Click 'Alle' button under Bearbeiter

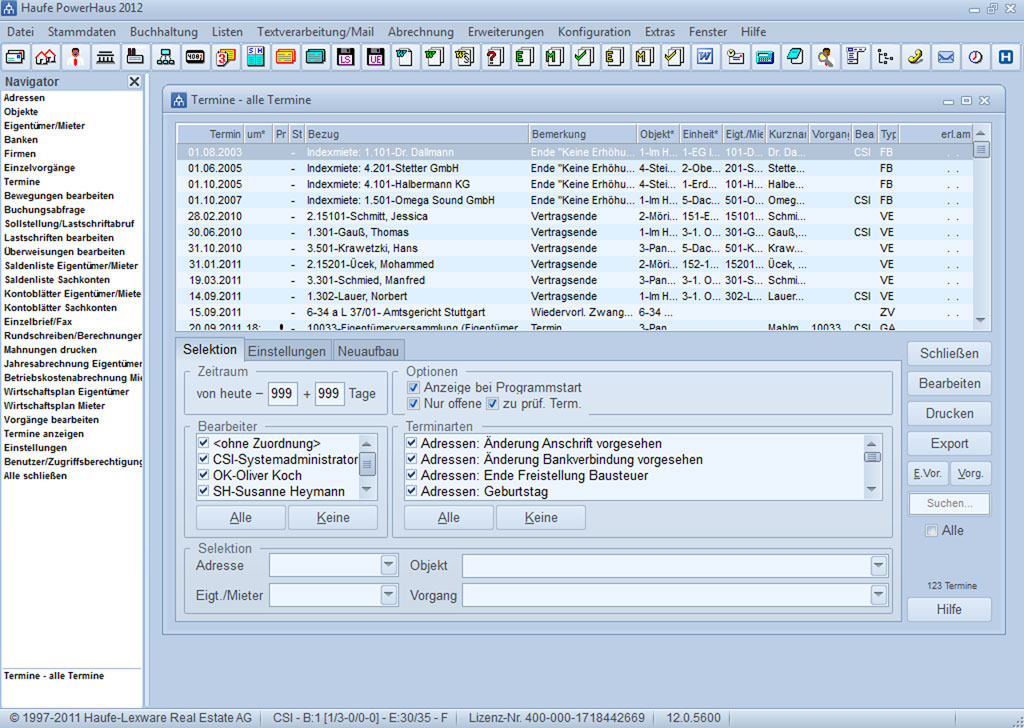(240, 518)
